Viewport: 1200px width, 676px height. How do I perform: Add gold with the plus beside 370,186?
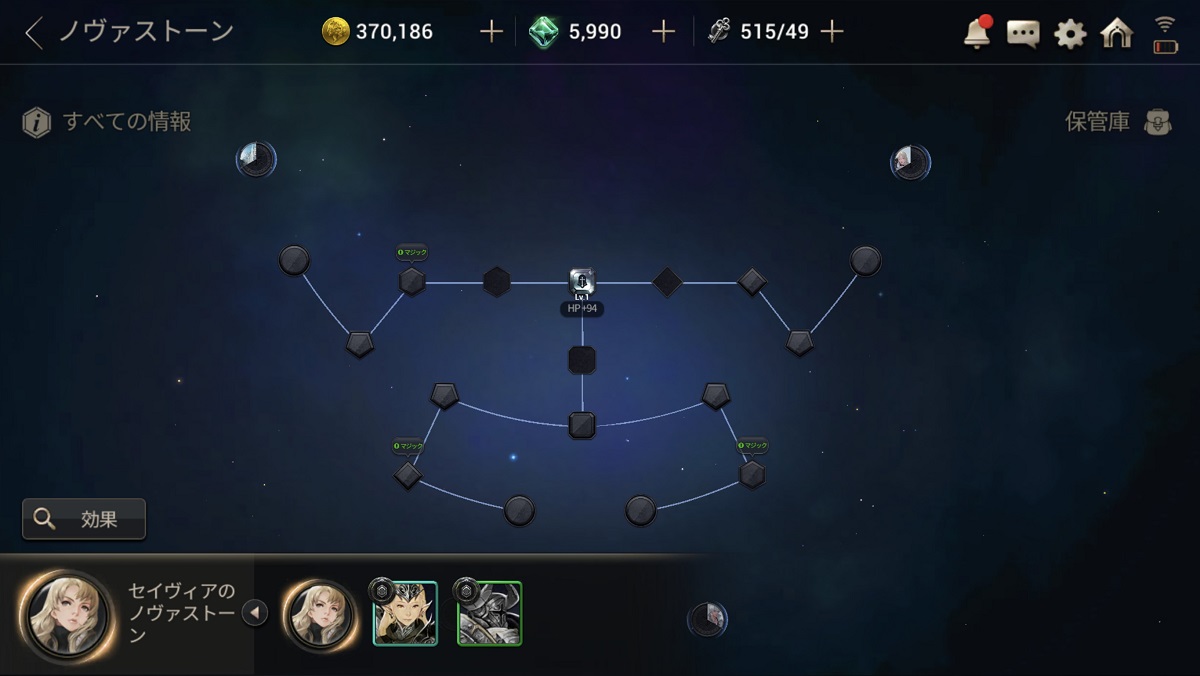pyautogui.click(x=490, y=32)
